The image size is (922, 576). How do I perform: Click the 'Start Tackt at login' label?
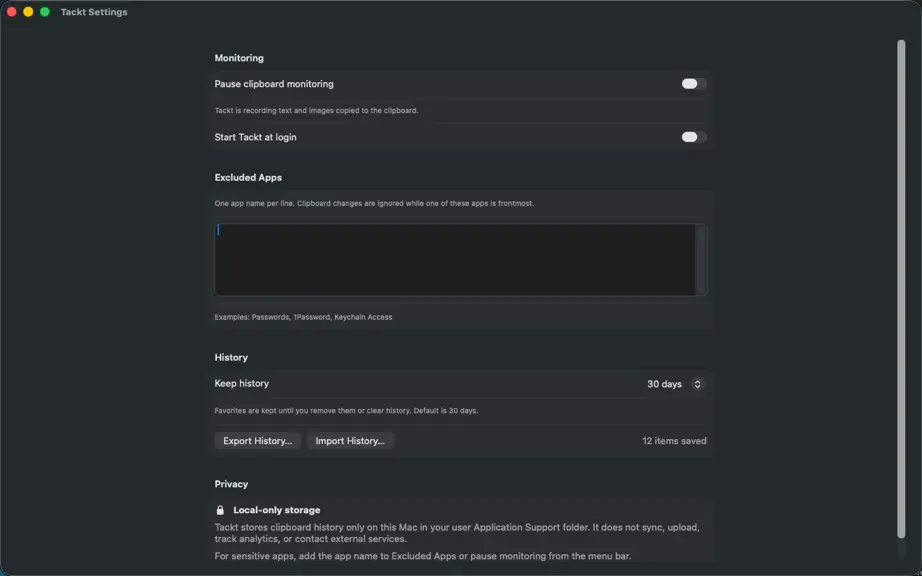pos(255,137)
